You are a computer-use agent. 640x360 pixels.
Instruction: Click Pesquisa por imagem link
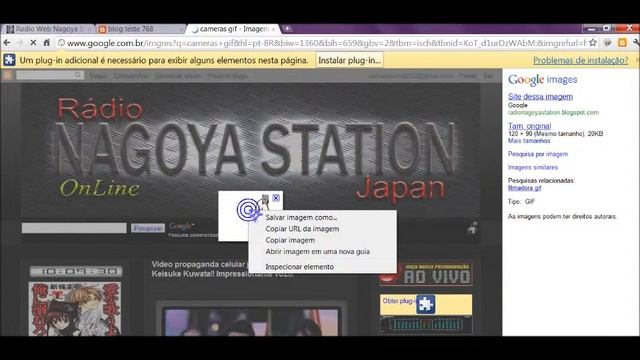click(538, 154)
